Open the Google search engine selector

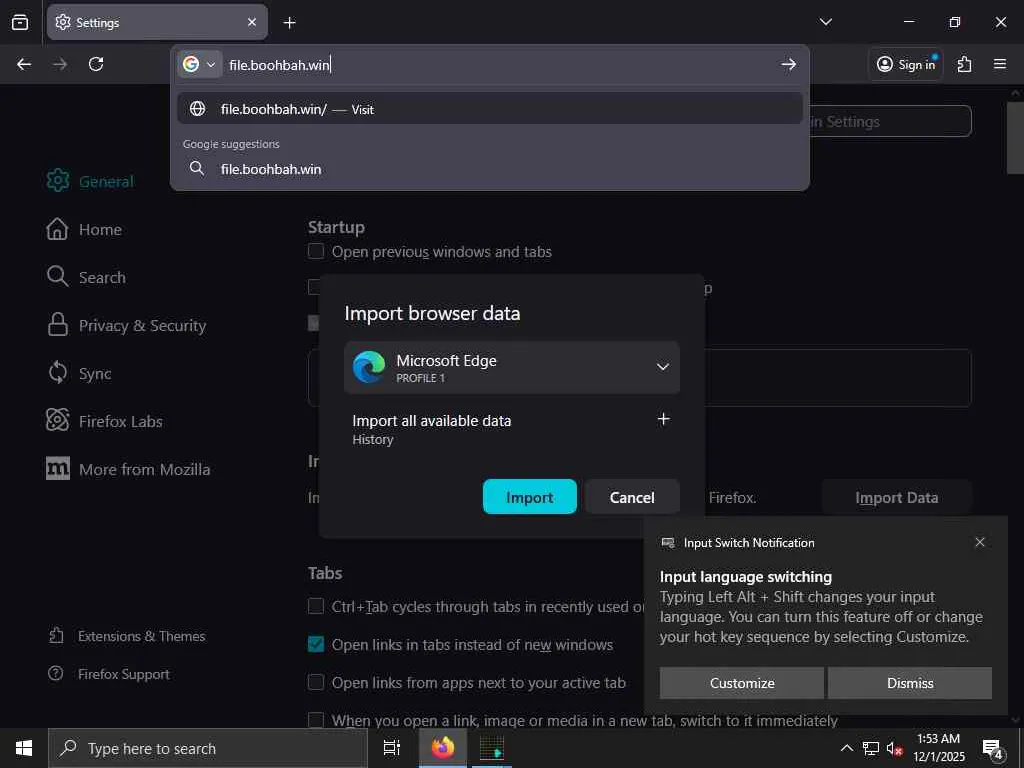[x=199, y=64]
